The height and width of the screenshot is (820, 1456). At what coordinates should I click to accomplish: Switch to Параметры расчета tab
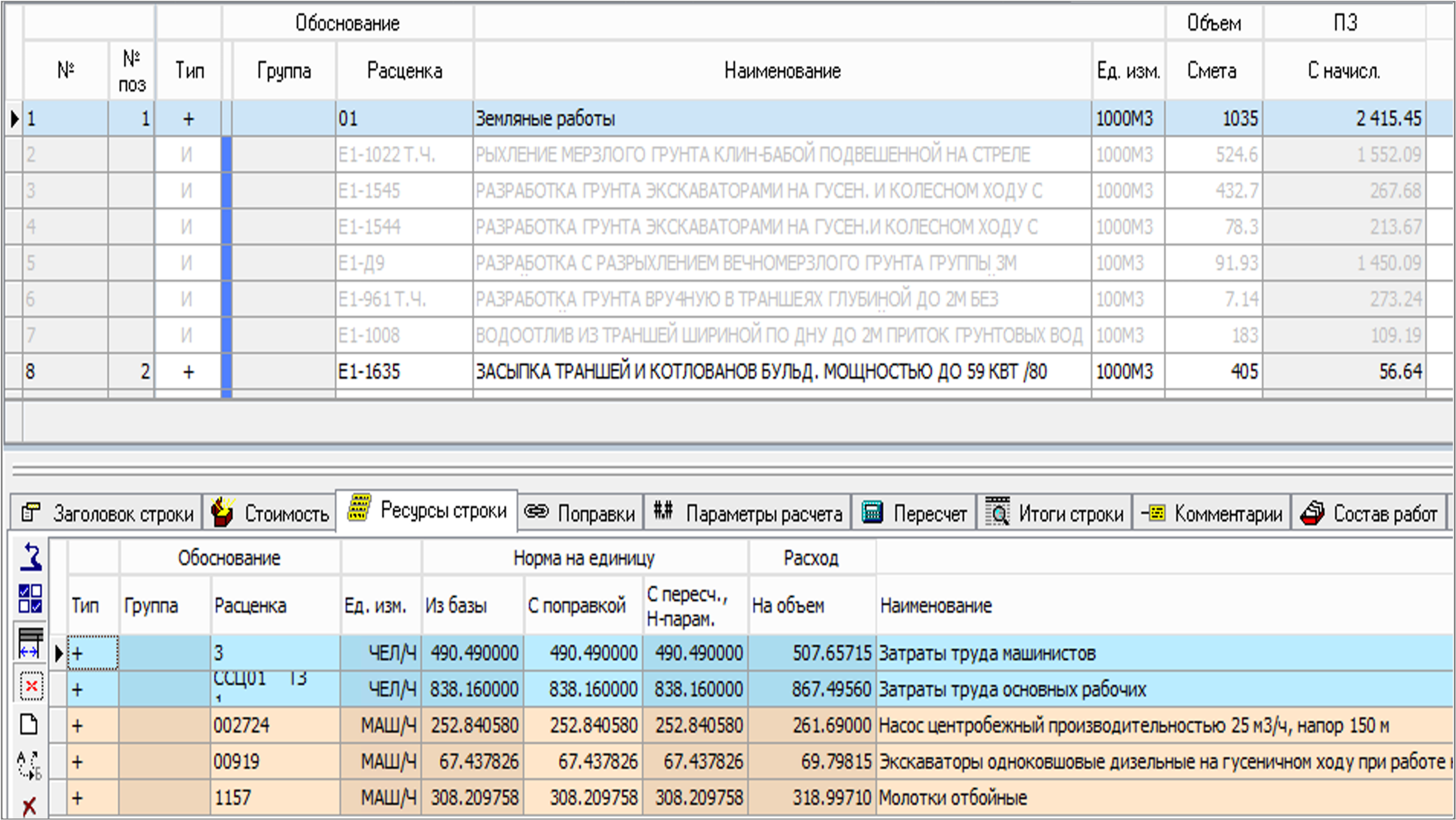pos(747,513)
